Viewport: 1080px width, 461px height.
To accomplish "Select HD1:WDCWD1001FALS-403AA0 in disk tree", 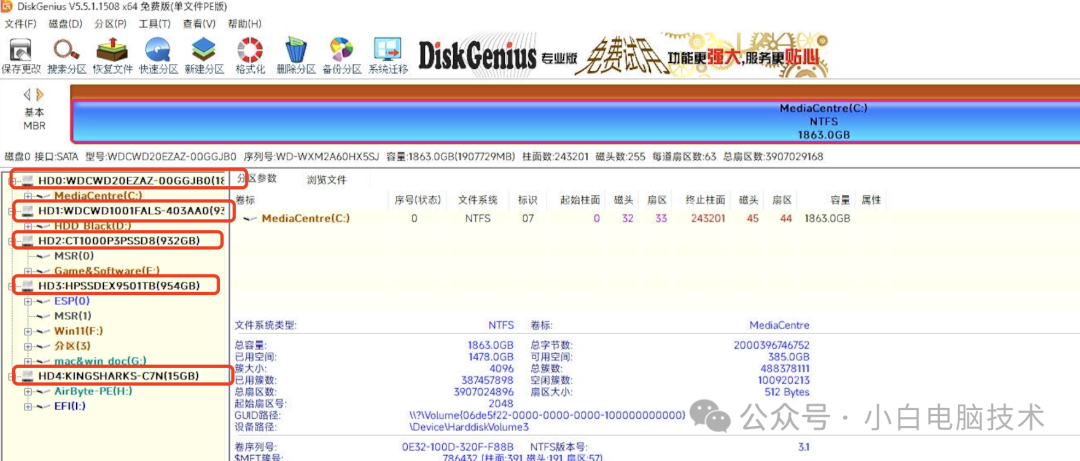I will click(132, 210).
